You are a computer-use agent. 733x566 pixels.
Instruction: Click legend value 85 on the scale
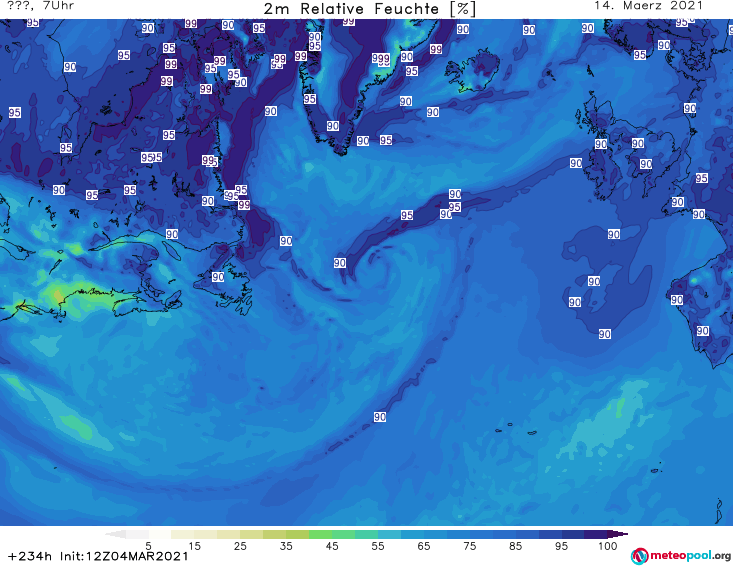pyautogui.click(x=515, y=546)
